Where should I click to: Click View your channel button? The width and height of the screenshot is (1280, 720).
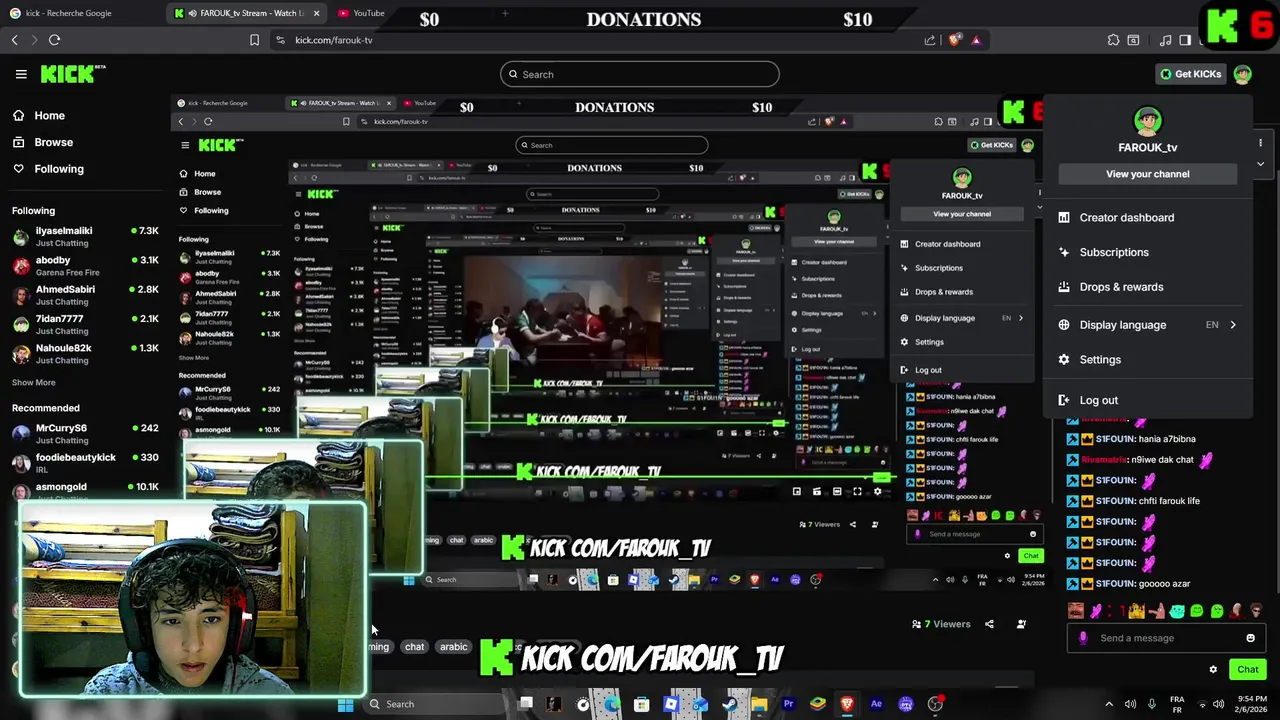(x=1148, y=174)
